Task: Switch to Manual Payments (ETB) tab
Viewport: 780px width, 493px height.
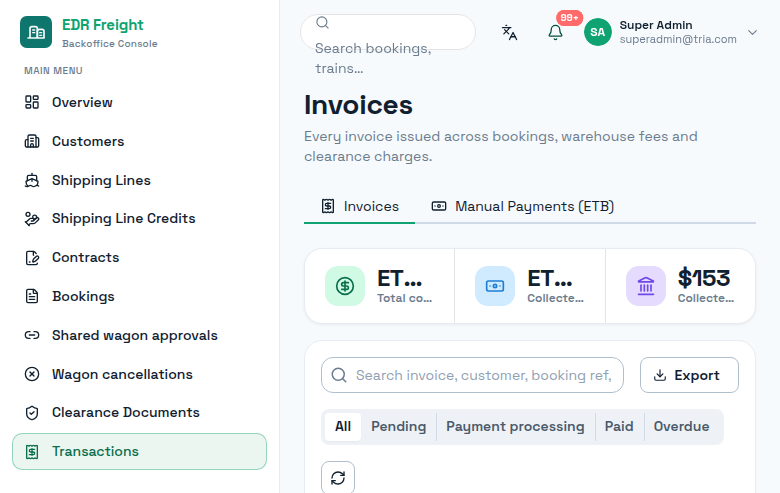Action: click(x=522, y=206)
